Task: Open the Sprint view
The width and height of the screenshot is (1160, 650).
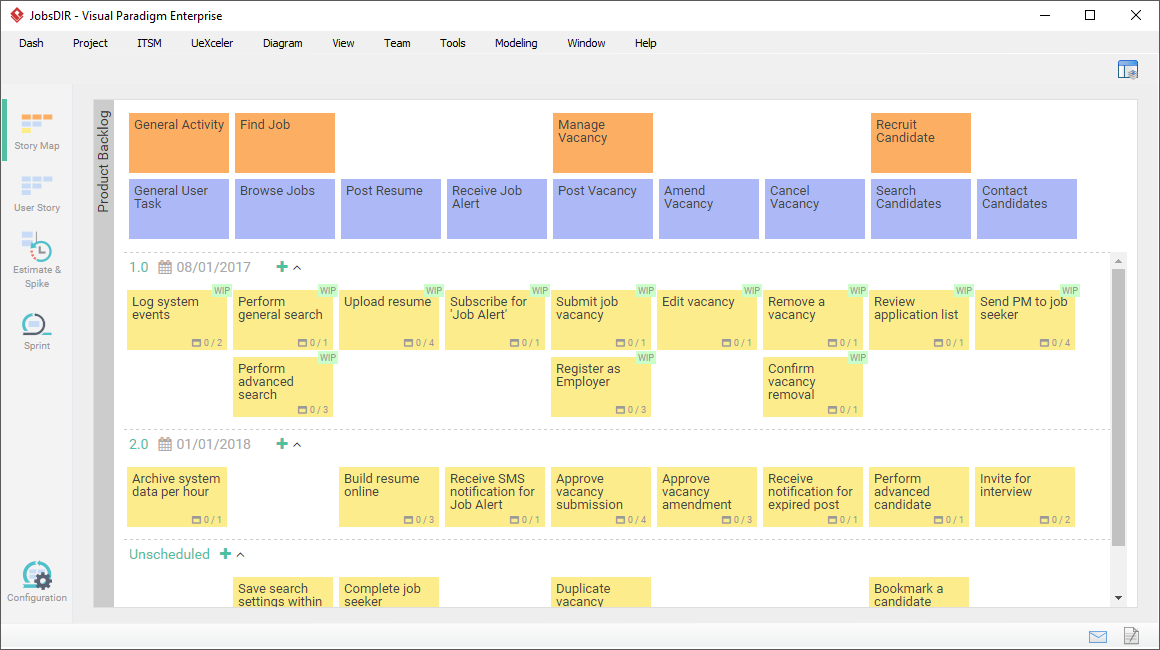Action: [x=36, y=331]
